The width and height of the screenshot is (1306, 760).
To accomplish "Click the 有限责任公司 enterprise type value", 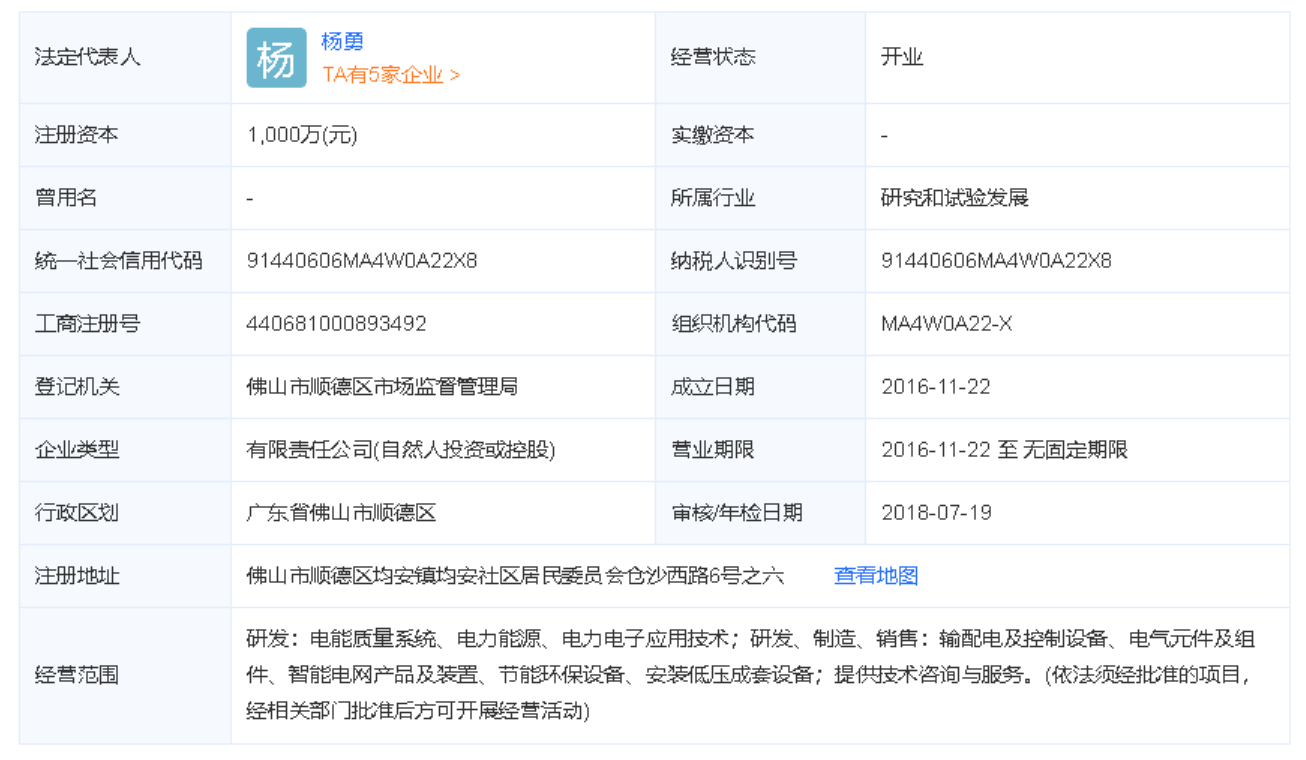I will click(401, 450).
